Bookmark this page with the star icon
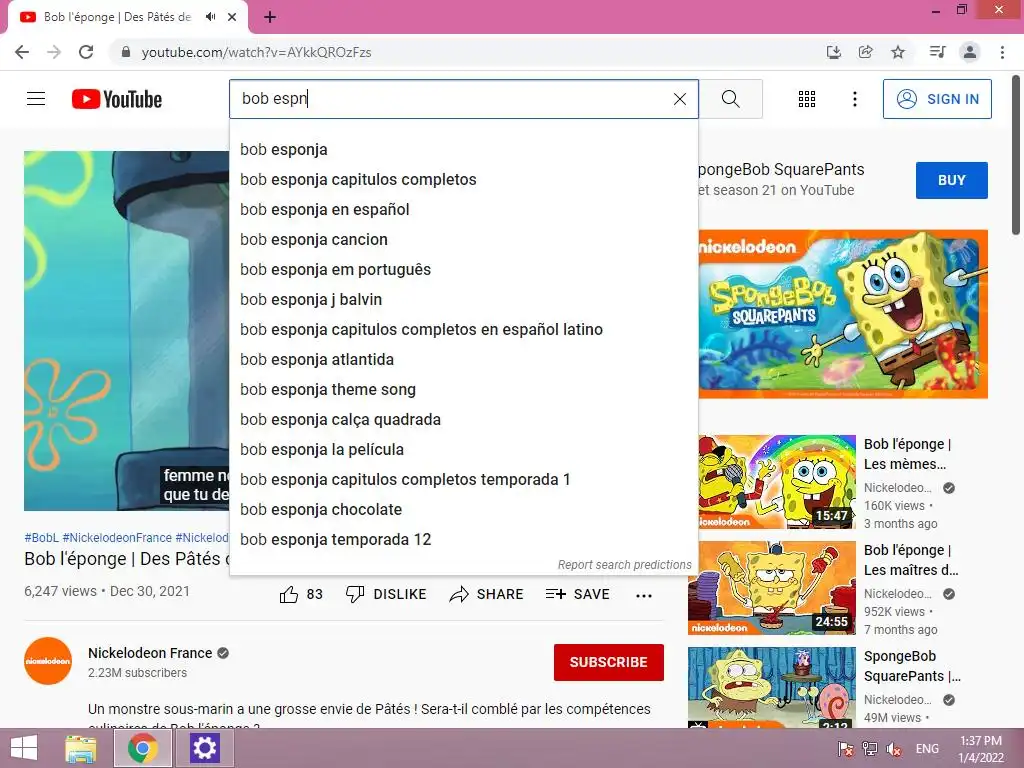The height and width of the screenshot is (768, 1024). point(898,52)
